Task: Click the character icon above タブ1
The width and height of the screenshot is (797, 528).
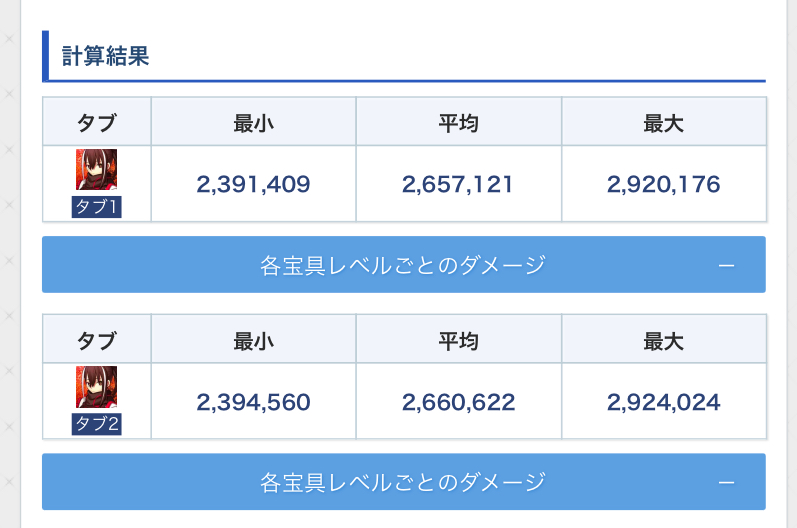Action: [96, 170]
